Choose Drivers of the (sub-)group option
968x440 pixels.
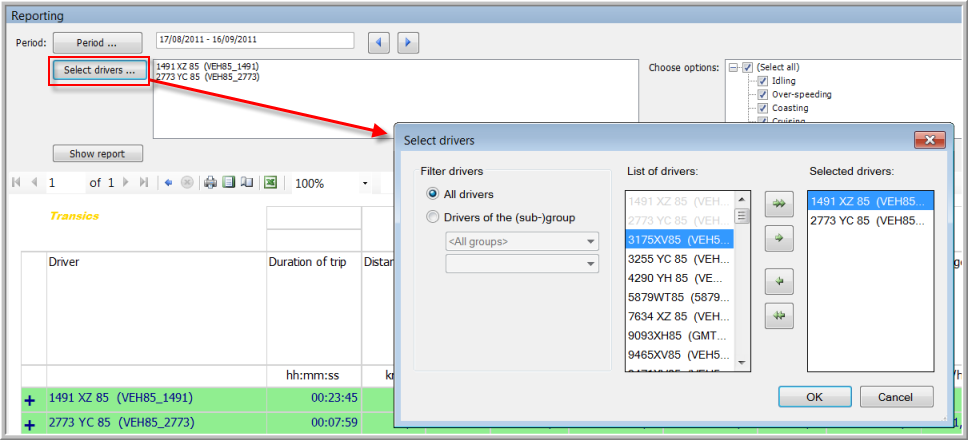[x=433, y=217]
